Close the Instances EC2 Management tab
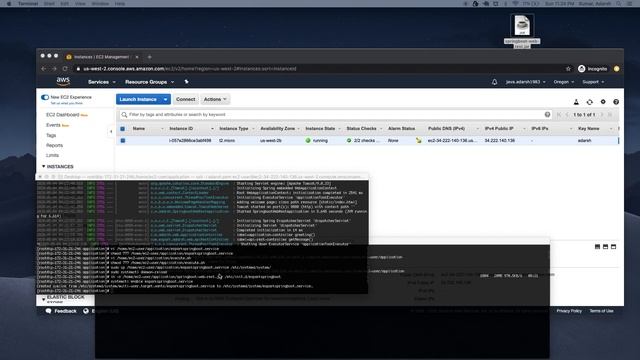This screenshot has height=360, width=640. tap(137, 57)
